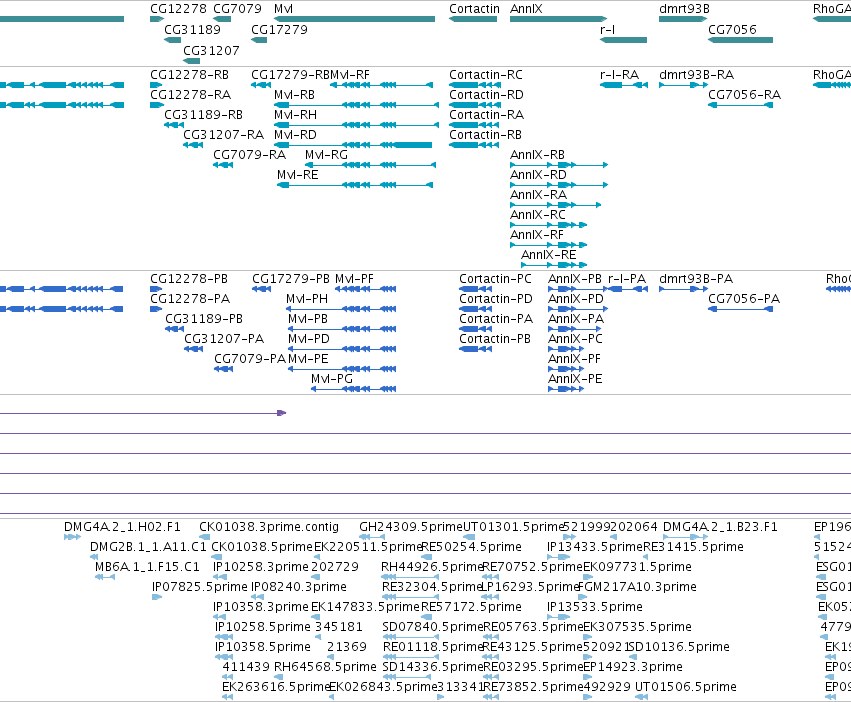Viewport: 851px width, 702px height.
Task: Click the EK263616.5prime EST label
Action: click(x=276, y=687)
